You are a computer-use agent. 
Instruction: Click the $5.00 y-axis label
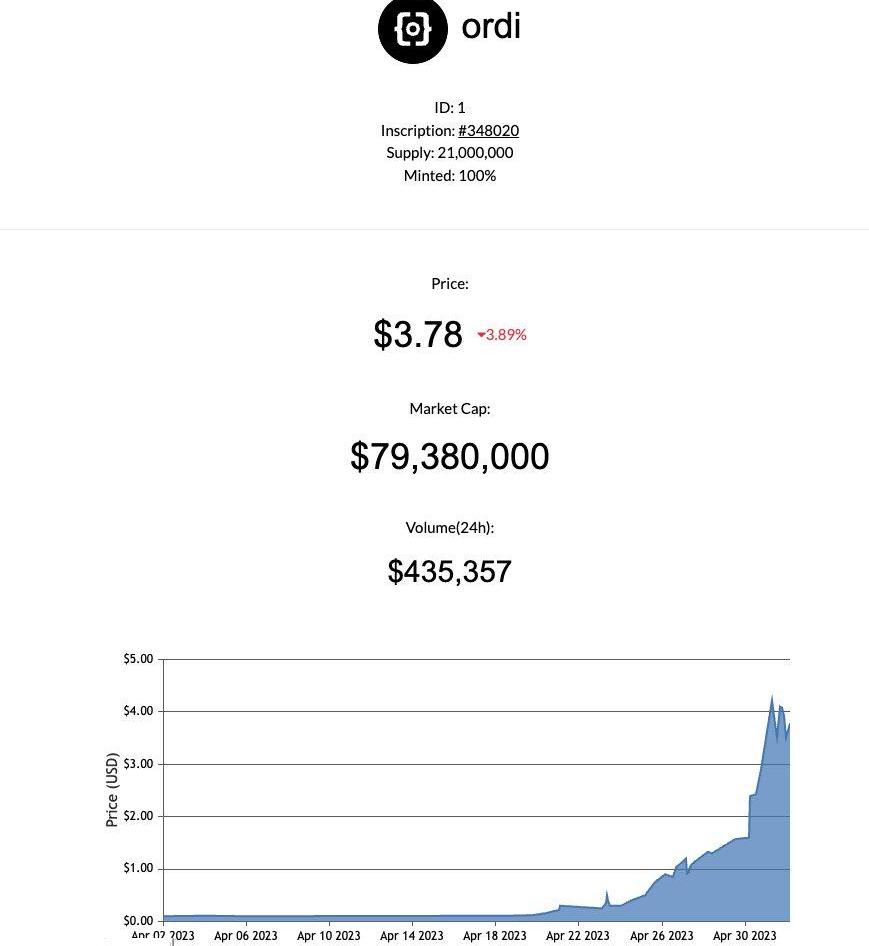(x=138, y=659)
